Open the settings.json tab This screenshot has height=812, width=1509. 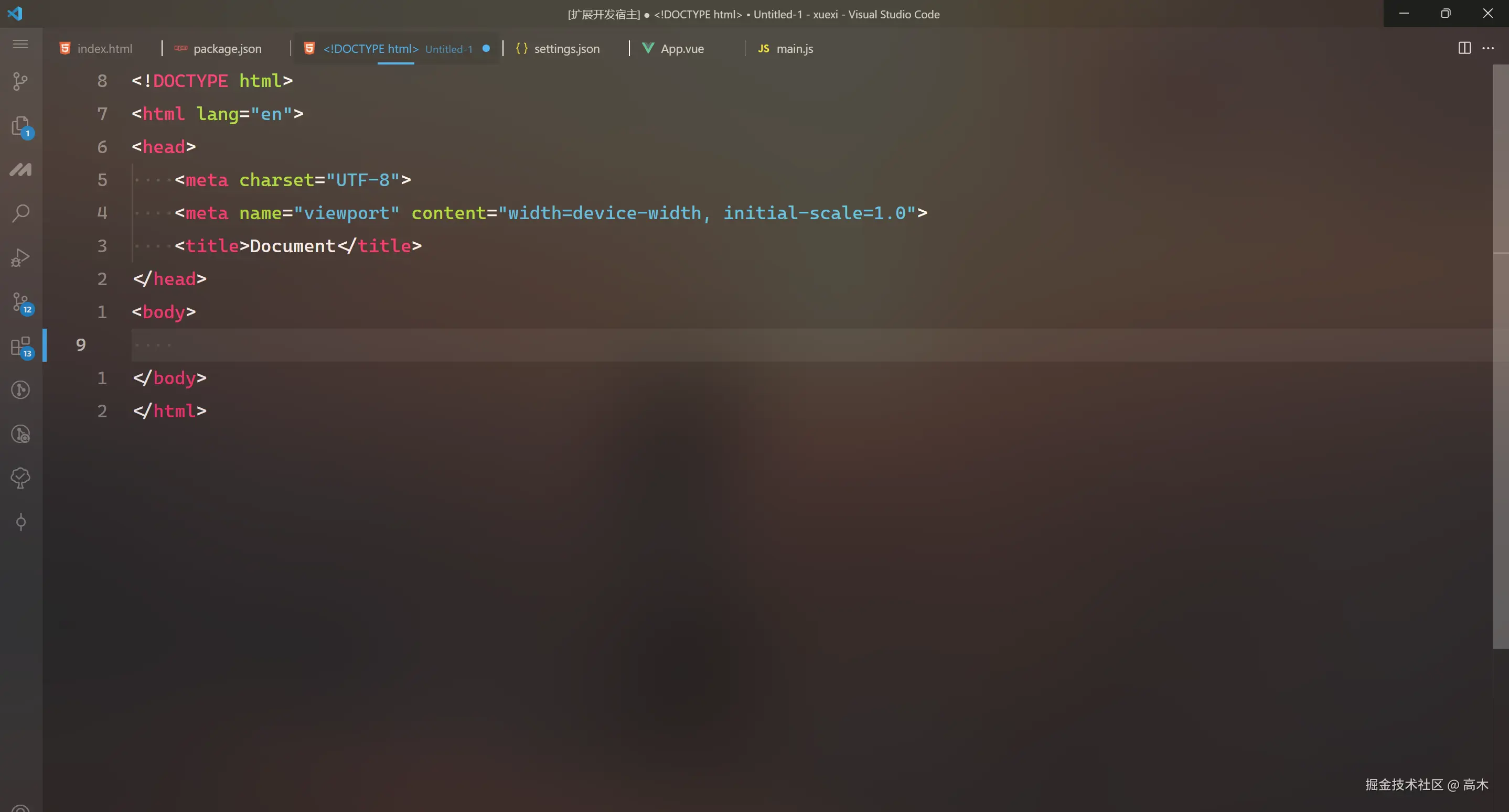point(566,49)
